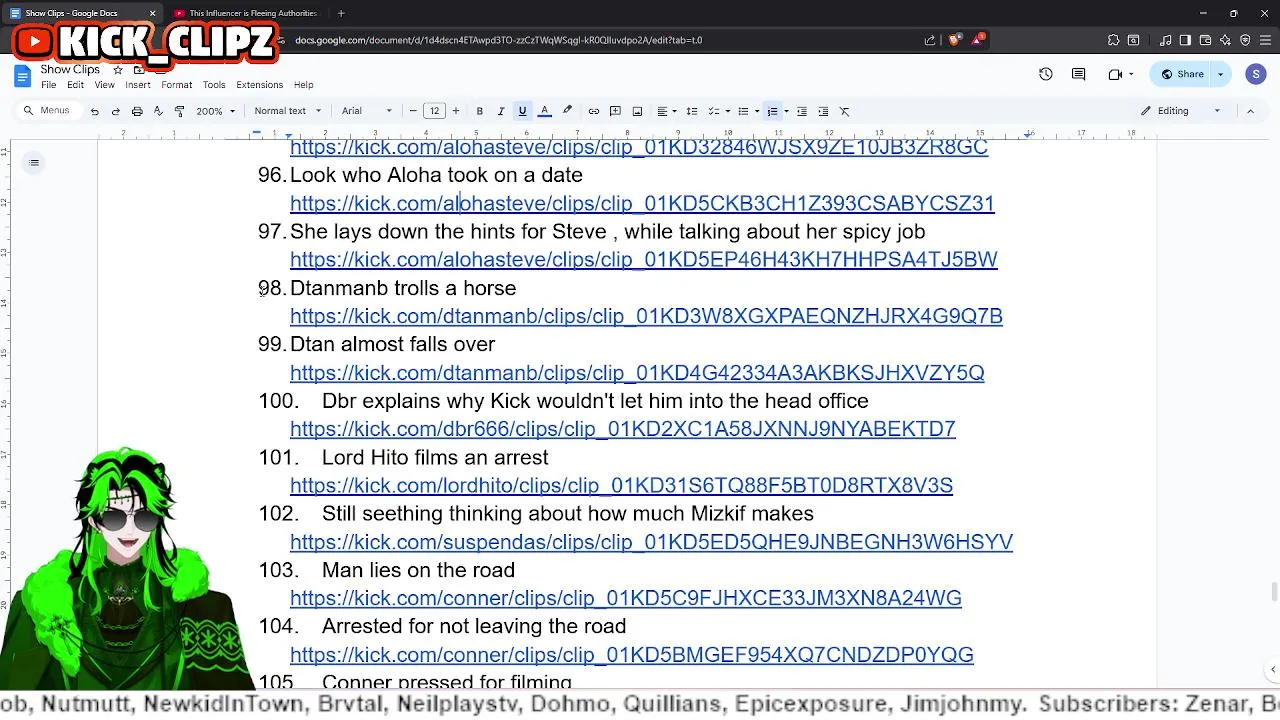Open line and paragraph spacing options
The height and width of the screenshot is (720, 1280).
691,111
